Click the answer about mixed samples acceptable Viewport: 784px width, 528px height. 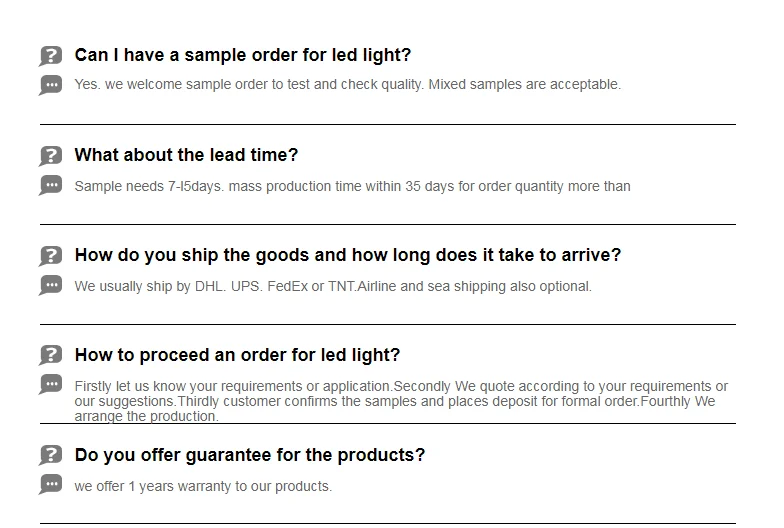[x=347, y=85]
